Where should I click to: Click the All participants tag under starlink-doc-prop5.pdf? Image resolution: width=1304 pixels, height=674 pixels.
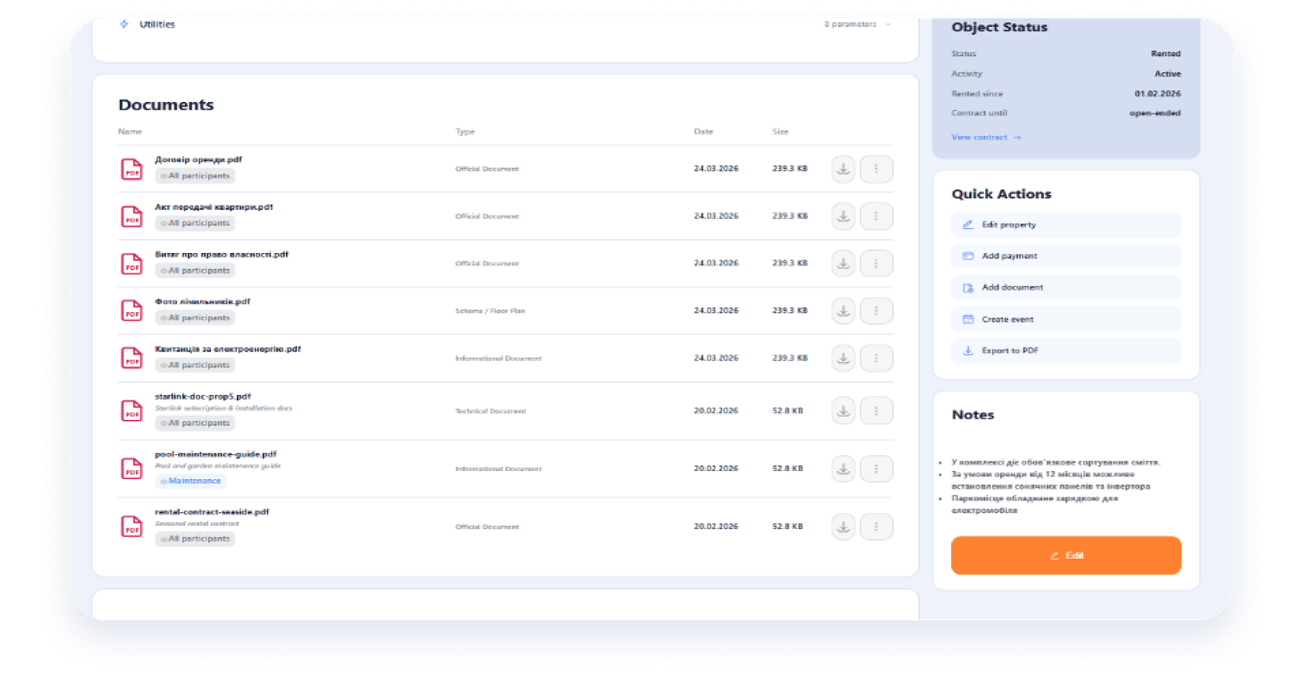(x=194, y=423)
